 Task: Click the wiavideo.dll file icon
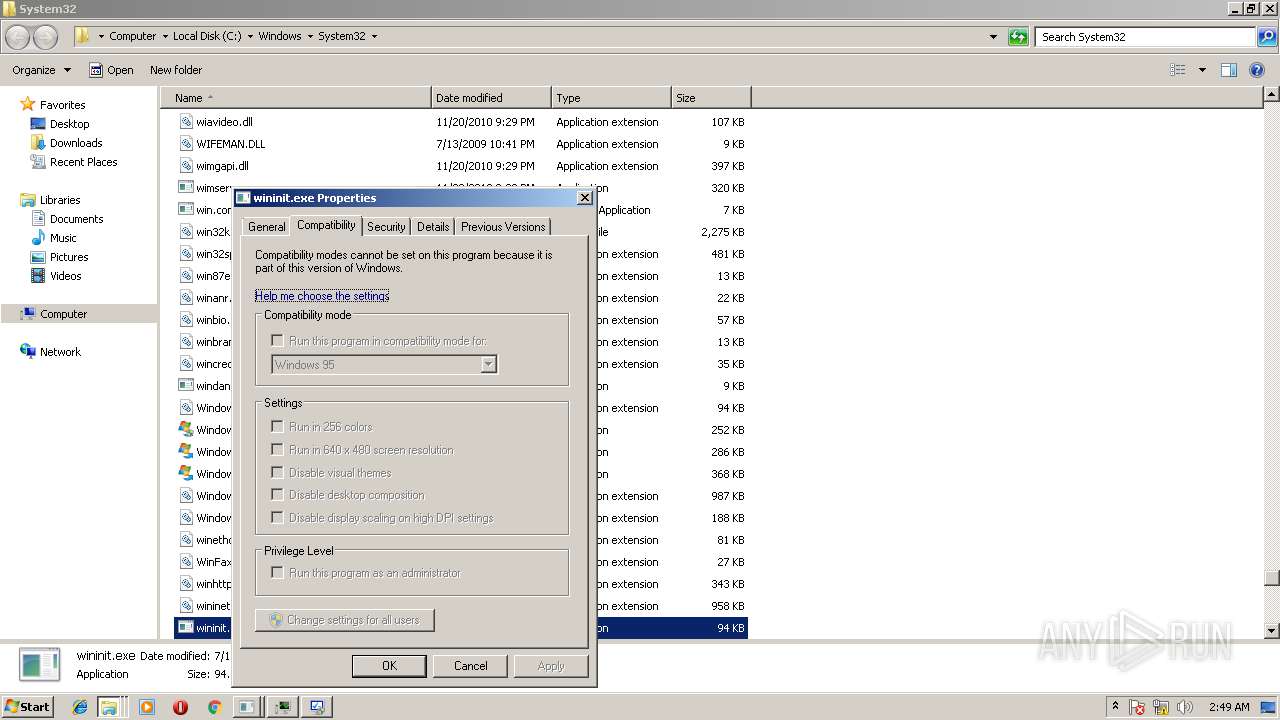(186, 122)
